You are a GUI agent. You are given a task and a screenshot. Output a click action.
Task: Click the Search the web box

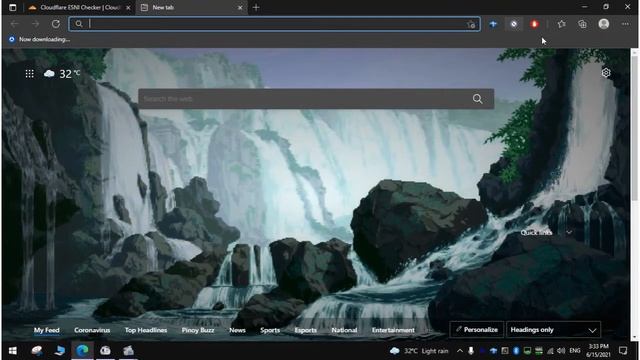[x=316, y=99]
